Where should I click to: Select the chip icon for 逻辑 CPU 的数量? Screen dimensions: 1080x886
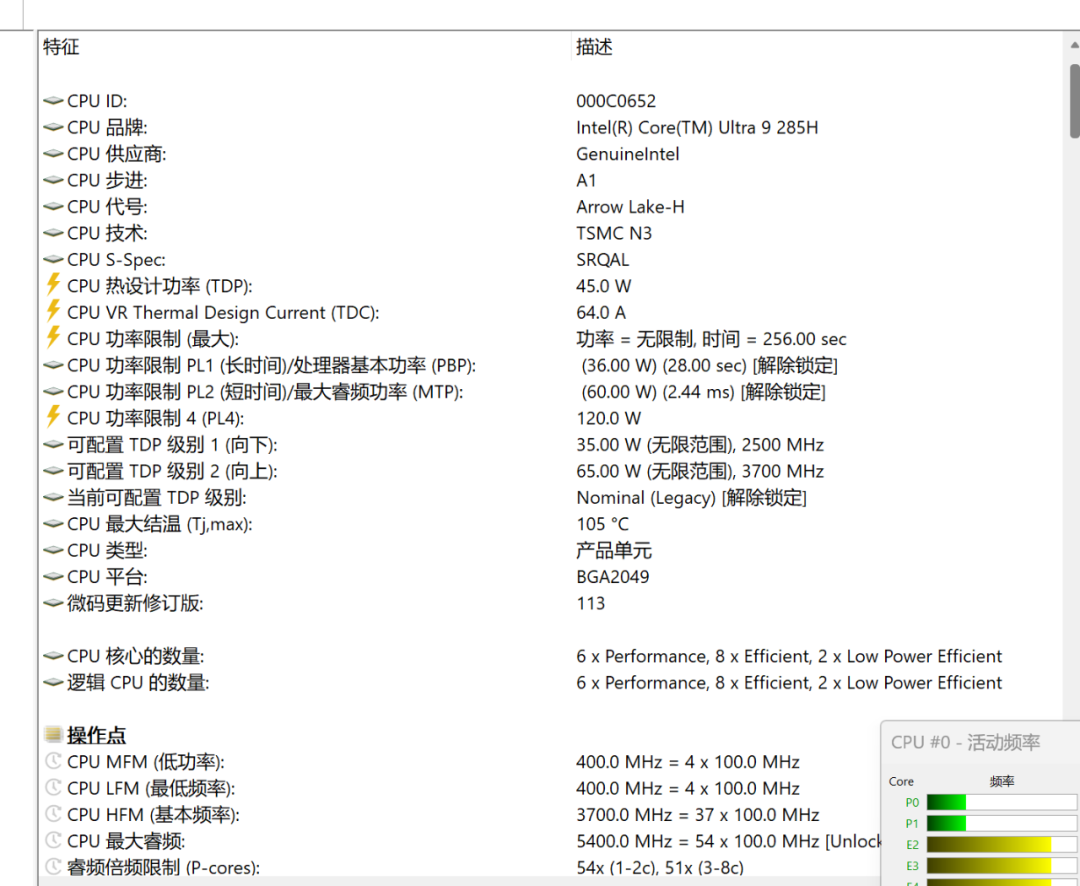pos(53,683)
